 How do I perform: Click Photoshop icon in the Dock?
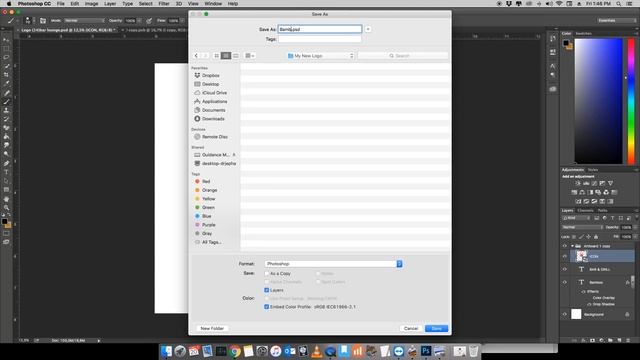coord(426,351)
